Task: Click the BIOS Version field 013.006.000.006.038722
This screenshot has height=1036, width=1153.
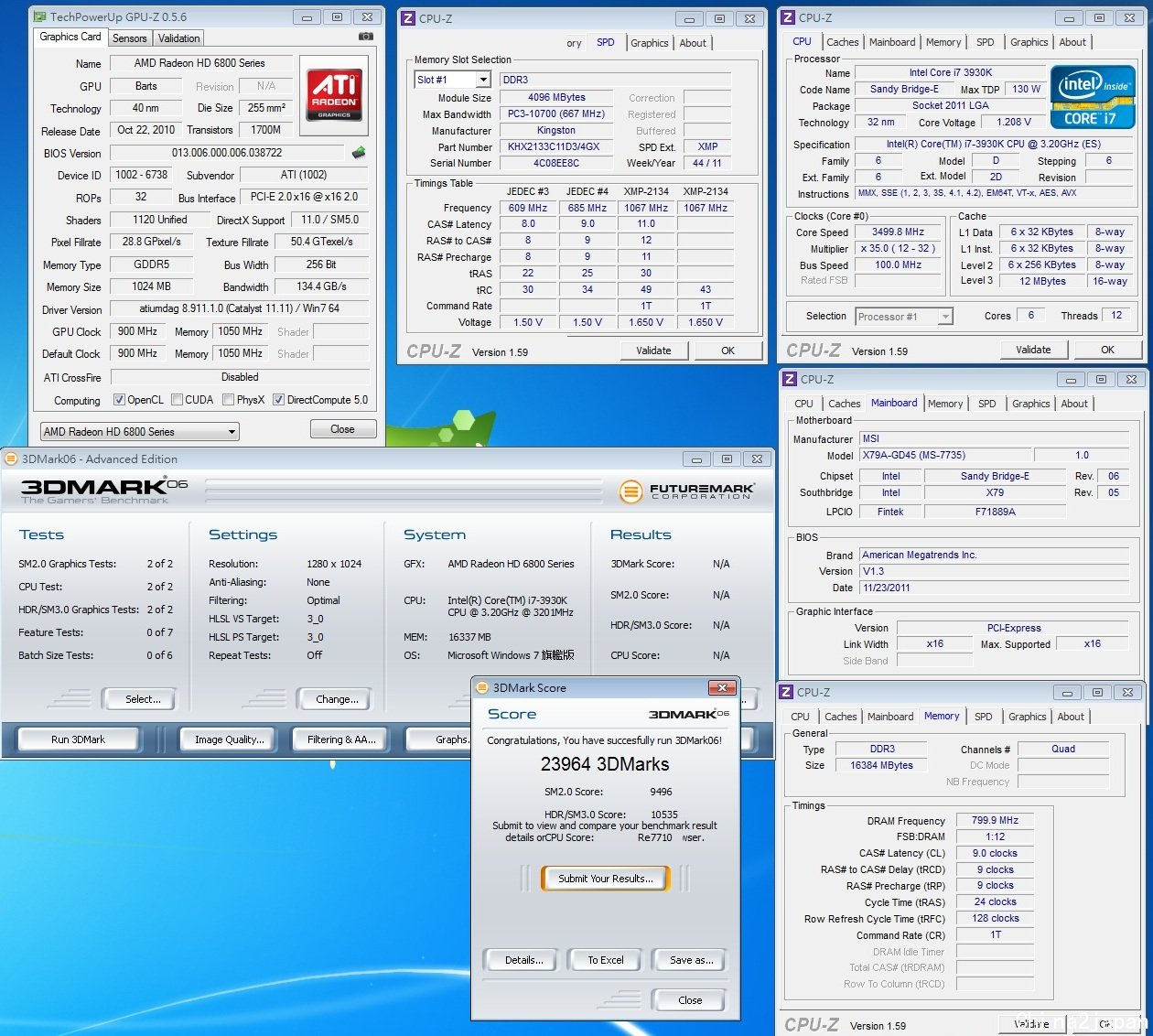Action: [227, 153]
